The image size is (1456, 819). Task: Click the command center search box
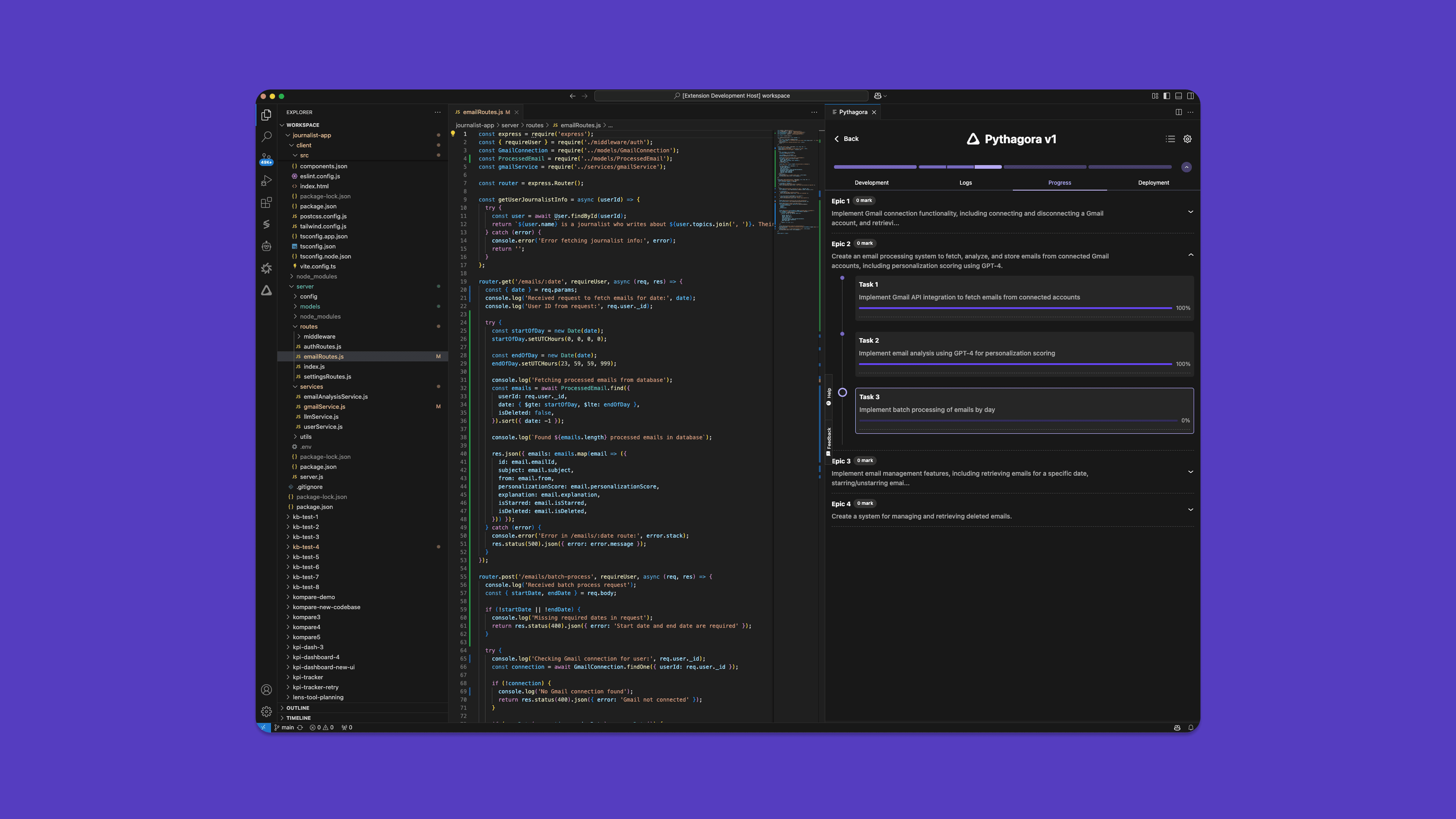click(x=731, y=96)
